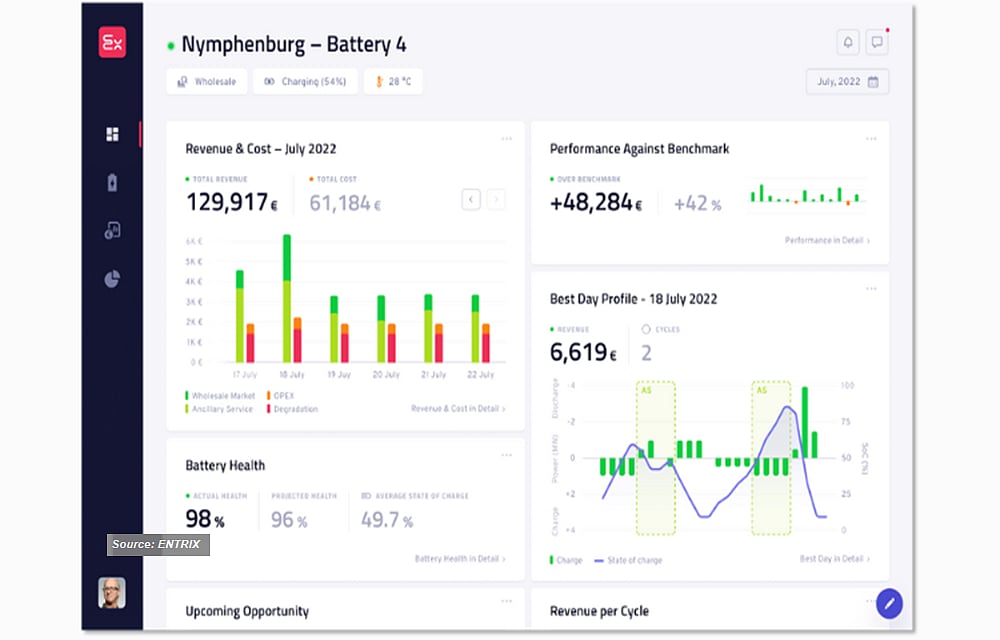Open the July, 2022 date picker

pyautogui.click(x=847, y=82)
